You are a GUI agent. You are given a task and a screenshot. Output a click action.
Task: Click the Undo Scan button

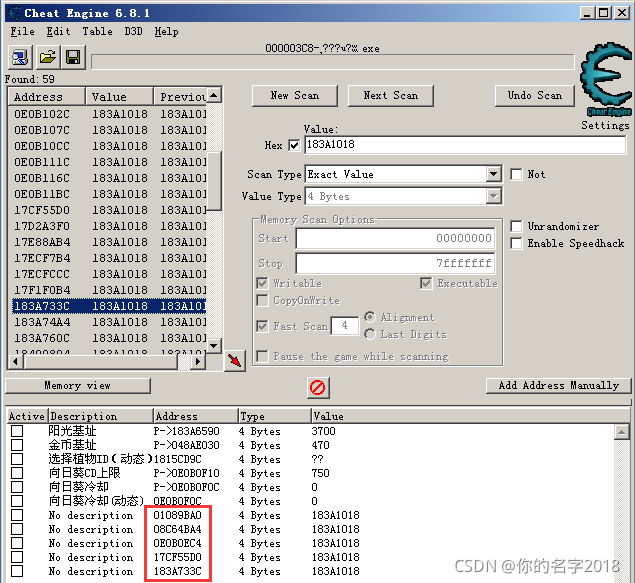coord(535,96)
